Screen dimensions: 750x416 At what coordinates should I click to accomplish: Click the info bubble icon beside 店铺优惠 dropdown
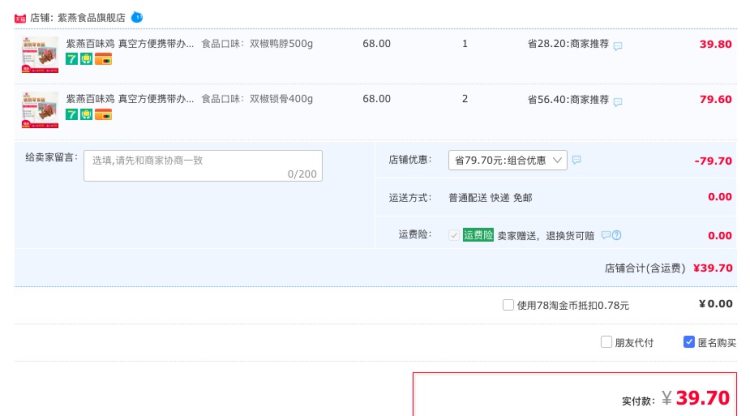576,160
